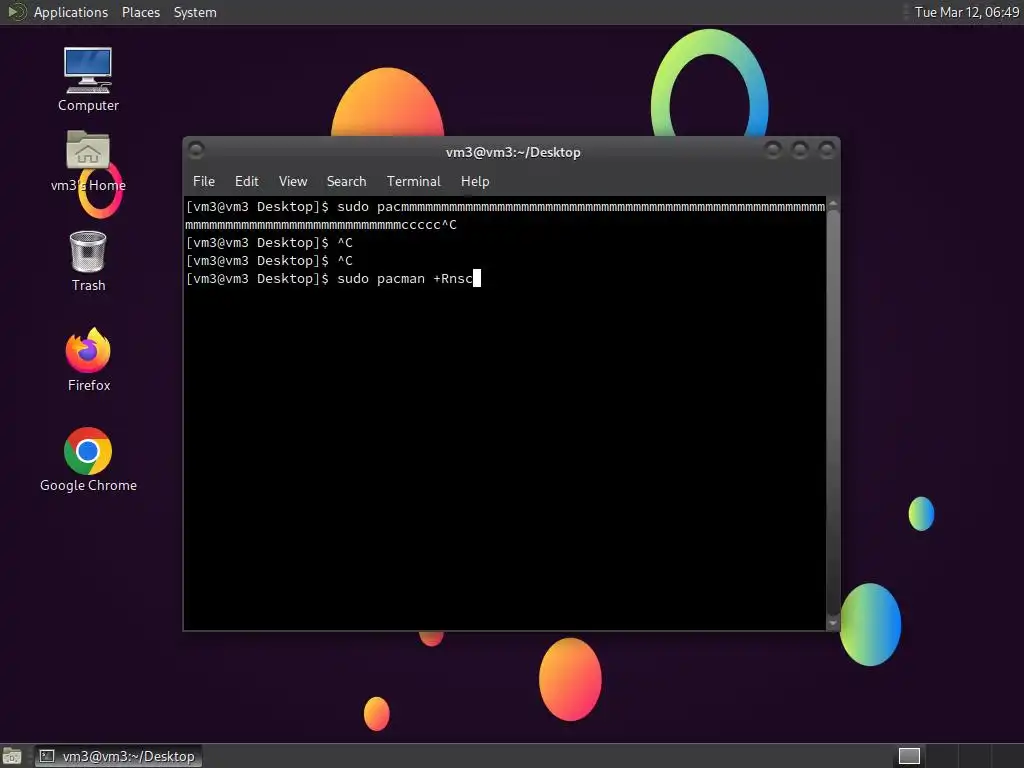Launch Google Chrome from the desktop
This screenshot has width=1024, height=768.
pos(88,460)
